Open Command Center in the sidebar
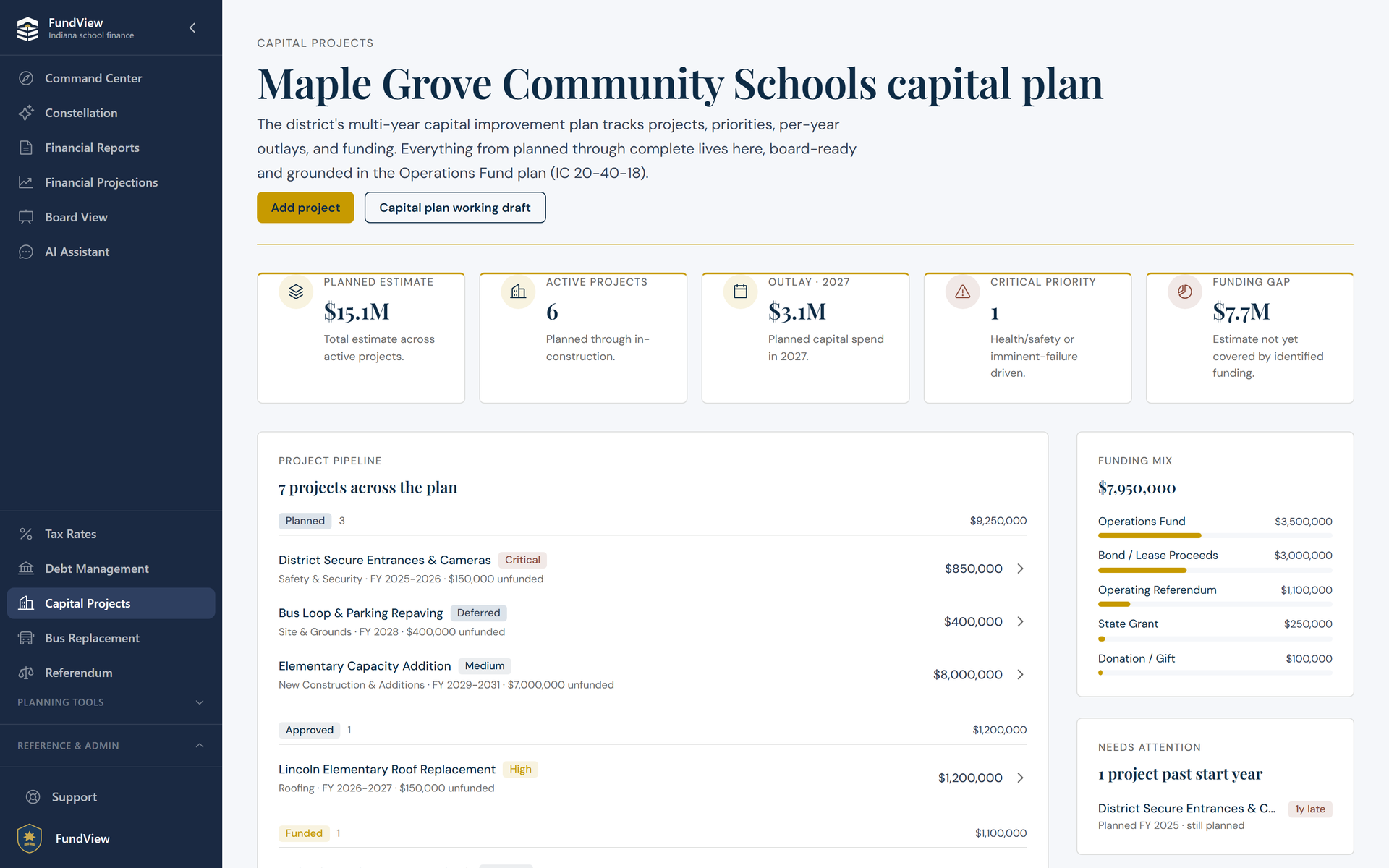This screenshot has height=868, width=1389. pyautogui.click(x=111, y=78)
